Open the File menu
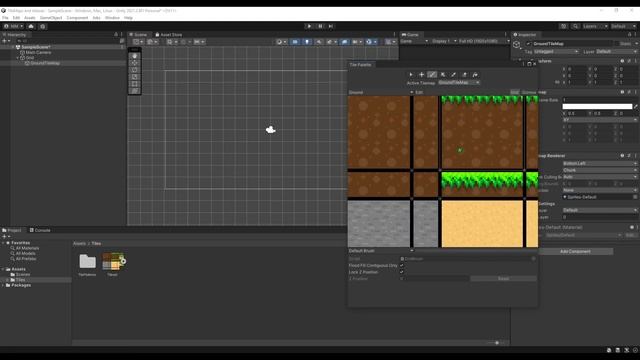Image resolution: width=640 pixels, height=360 pixels. 5,18
